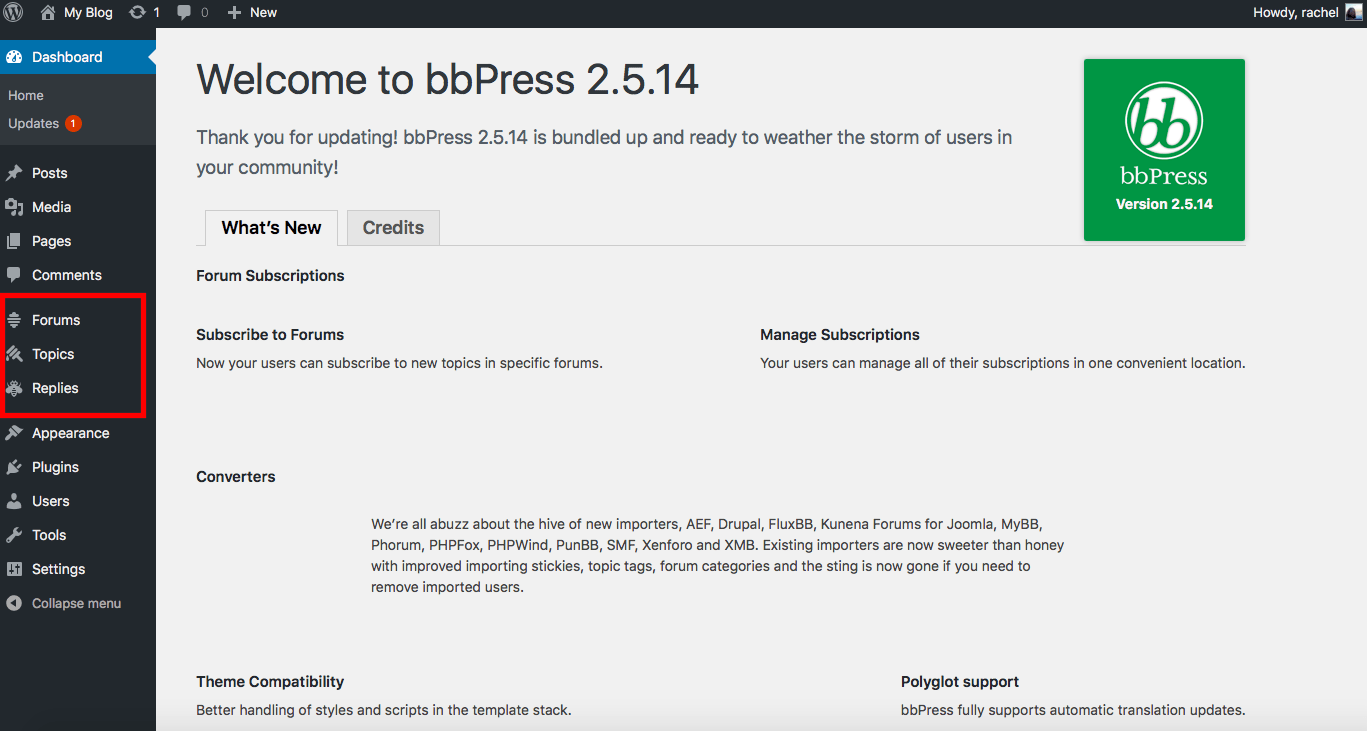Click the plus icon next to New

[234, 13]
